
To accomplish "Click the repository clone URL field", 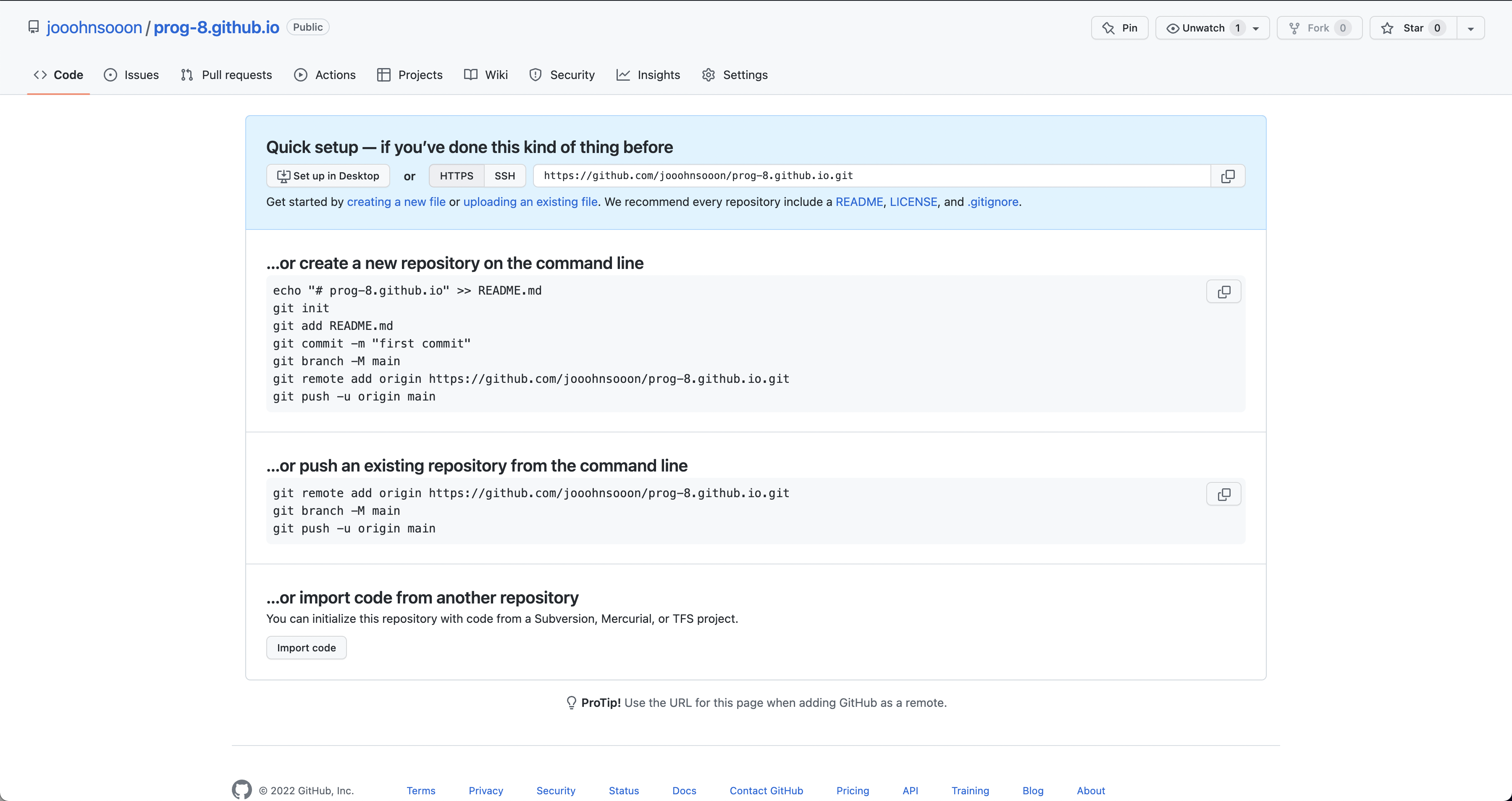I will [871, 176].
